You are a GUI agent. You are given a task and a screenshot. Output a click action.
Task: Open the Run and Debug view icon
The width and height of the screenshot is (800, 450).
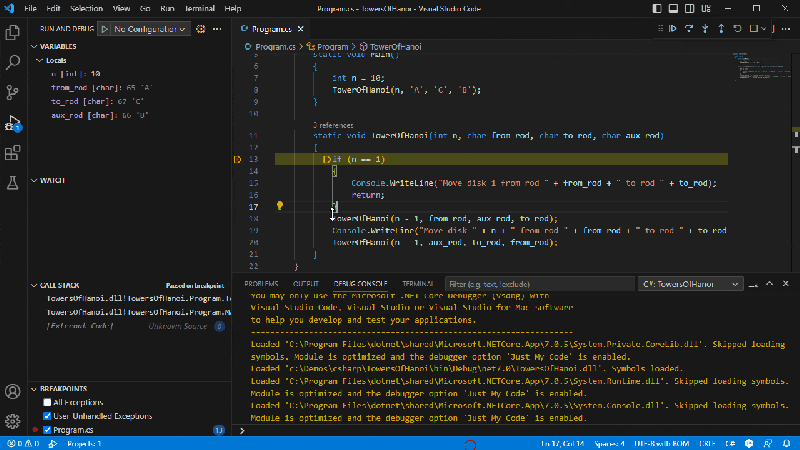coord(12,123)
